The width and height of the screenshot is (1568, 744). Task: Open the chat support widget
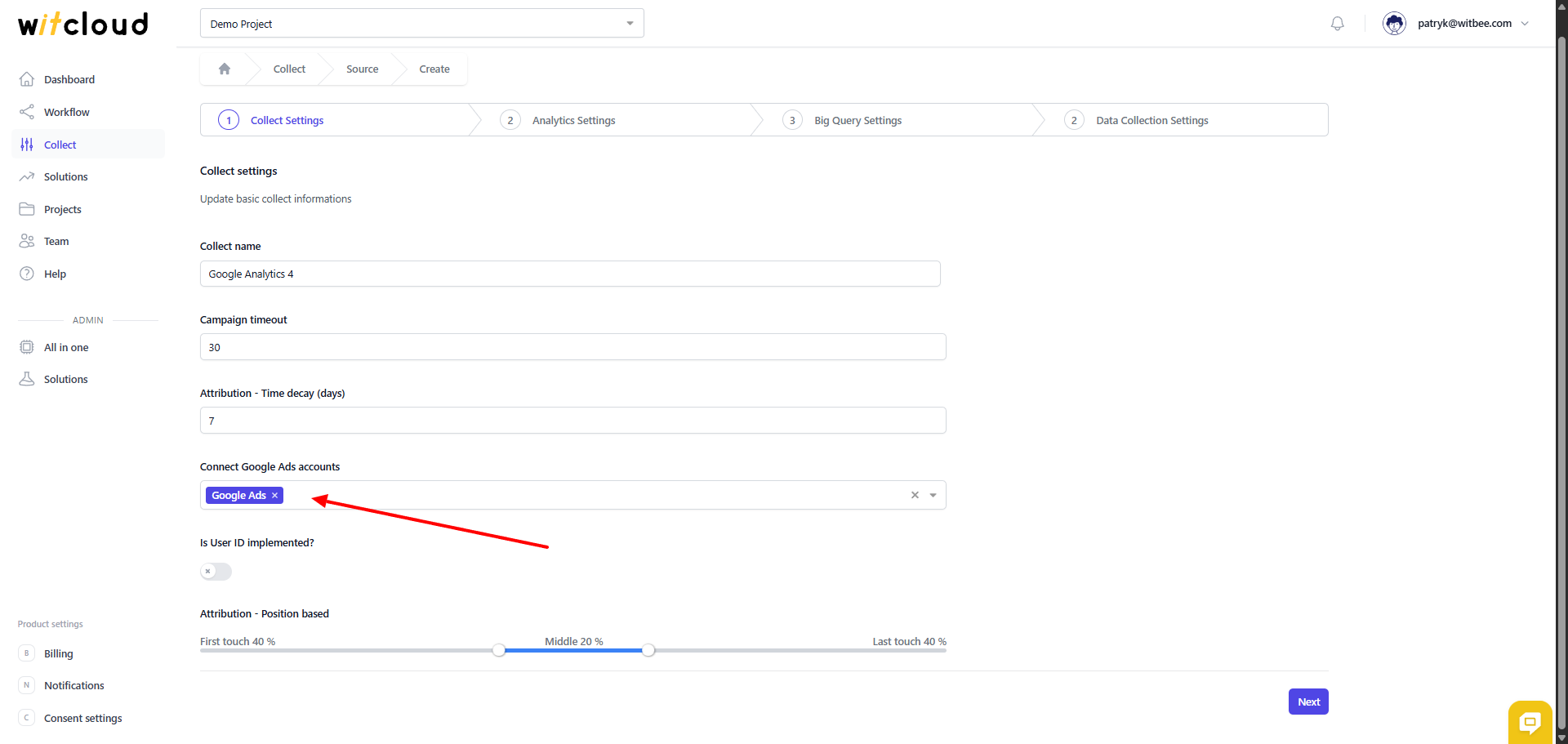coord(1529,722)
